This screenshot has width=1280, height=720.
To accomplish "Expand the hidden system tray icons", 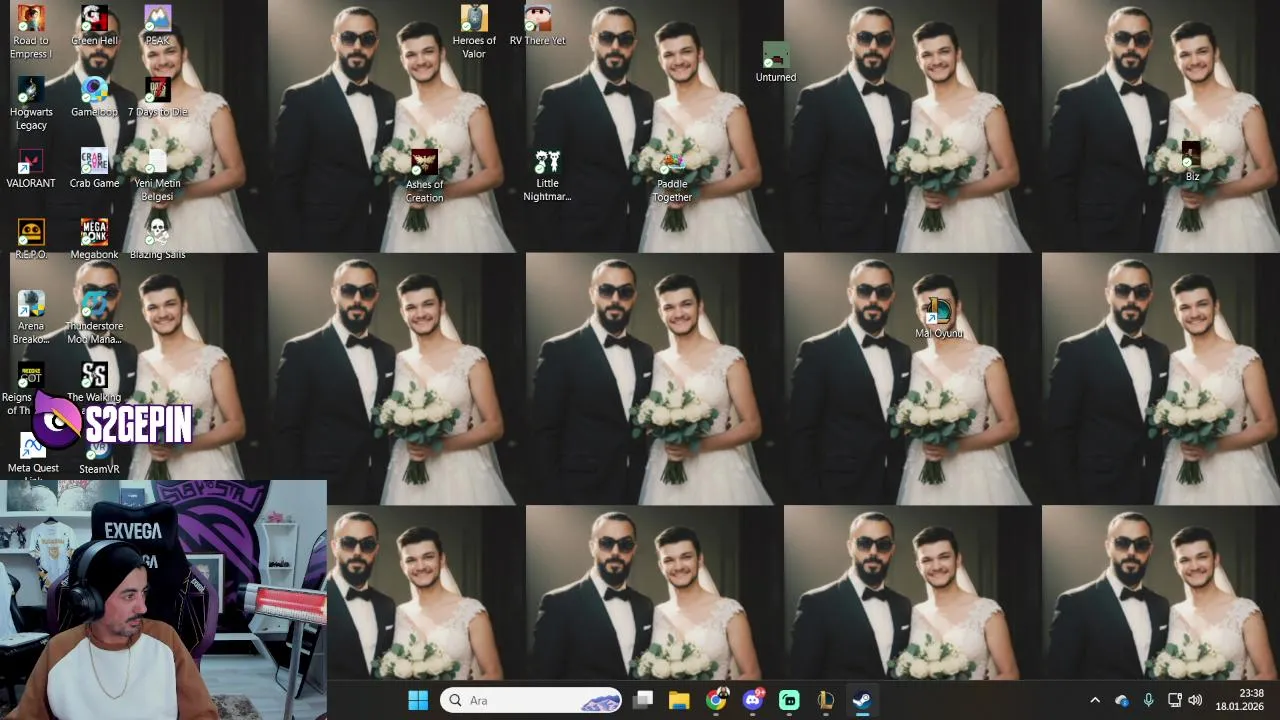I will 1095,700.
